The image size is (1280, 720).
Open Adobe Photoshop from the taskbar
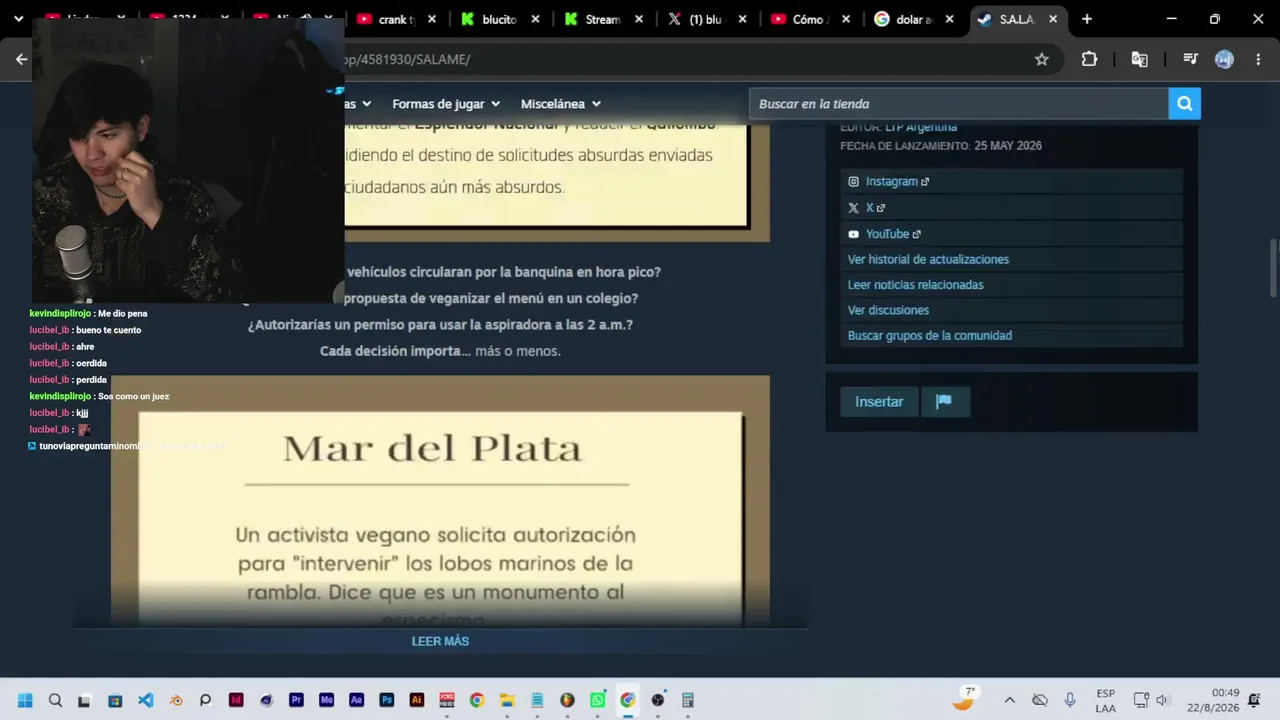pyautogui.click(x=387, y=700)
